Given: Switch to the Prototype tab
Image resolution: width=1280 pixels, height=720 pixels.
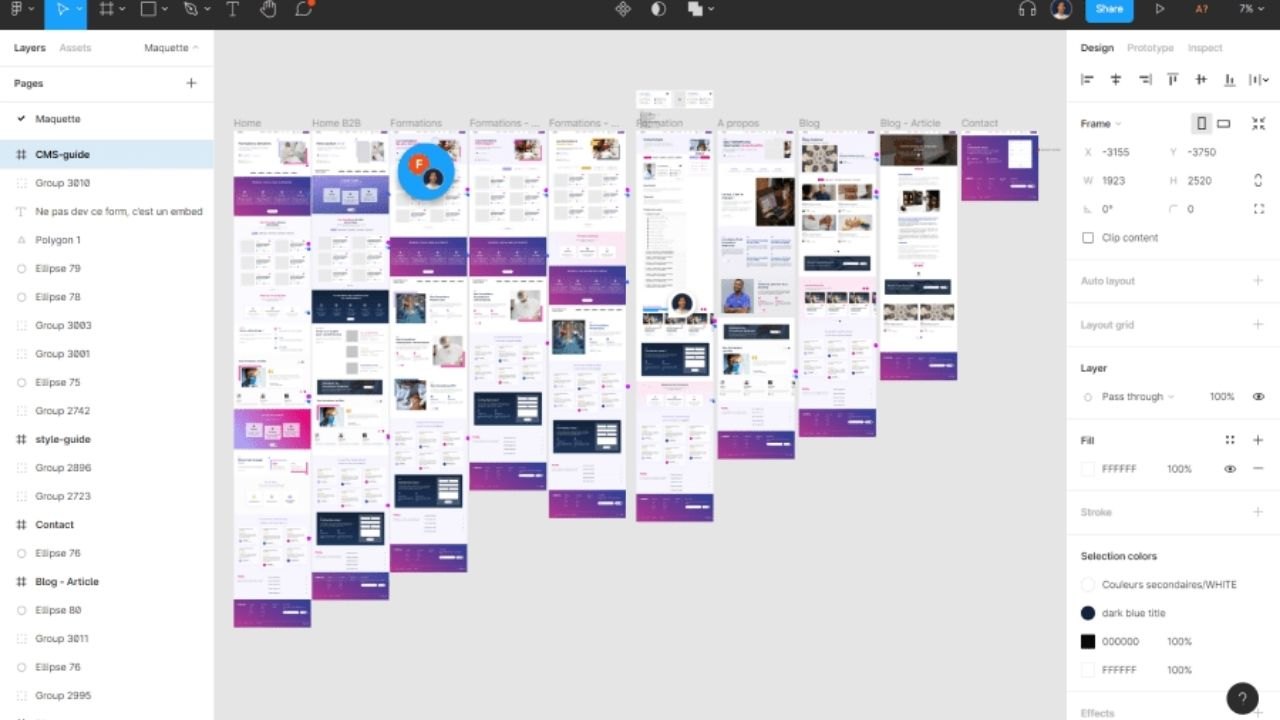Looking at the screenshot, I should pos(1150,48).
